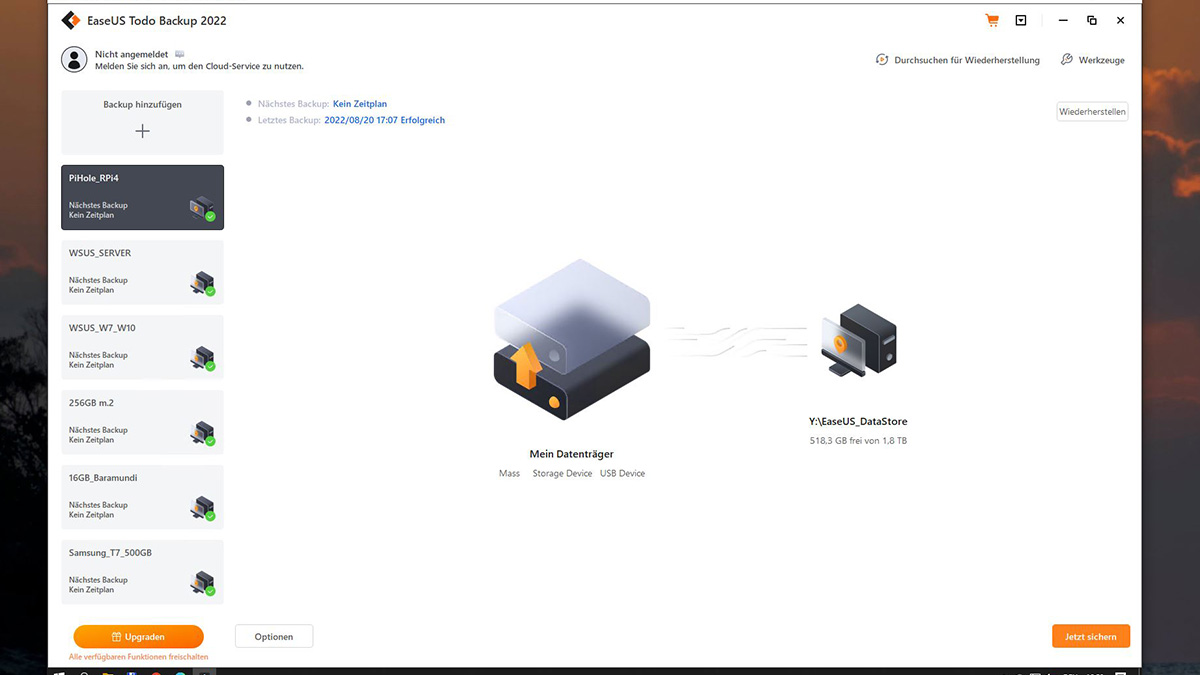Viewport: 1200px width, 675px height.
Task: Open the title bar dropdown menu icon
Action: pyautogui.click(x=1020, y=20)
